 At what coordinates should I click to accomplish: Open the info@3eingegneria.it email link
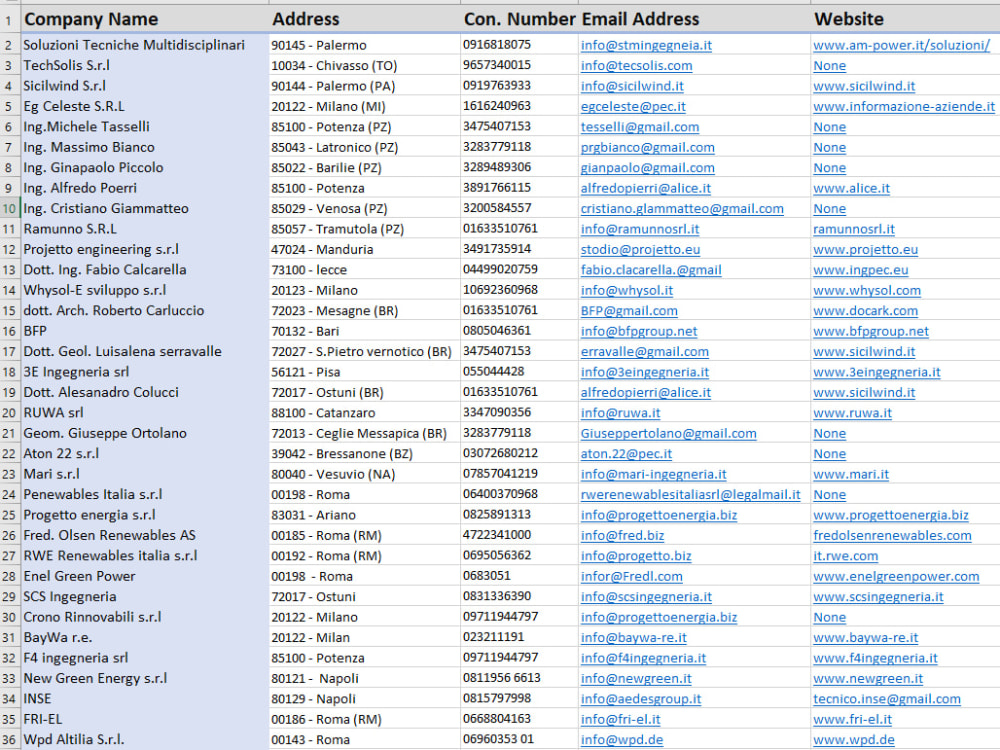pyautogui.click(x=644, y=372)
